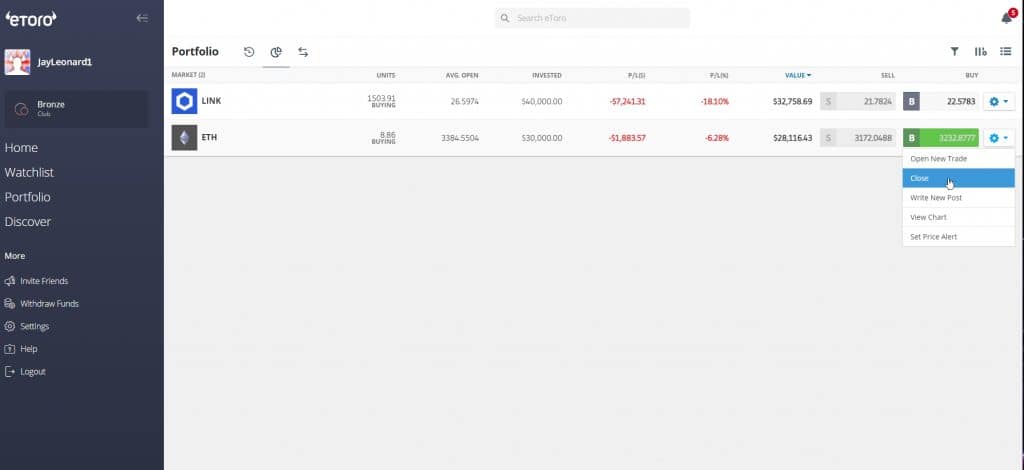Image resolution: width=1024 pixels, height=470 pixels.
Task: Open JayLeonard1 profile name
Action: click(65, 62)
